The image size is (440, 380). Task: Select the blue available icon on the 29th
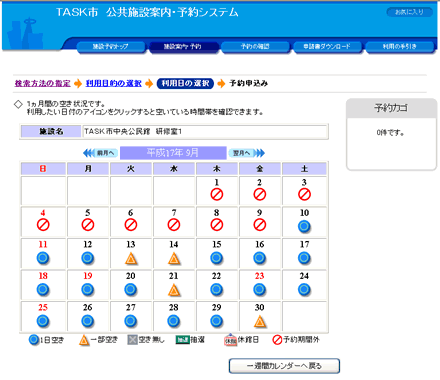tap(217, 321)
